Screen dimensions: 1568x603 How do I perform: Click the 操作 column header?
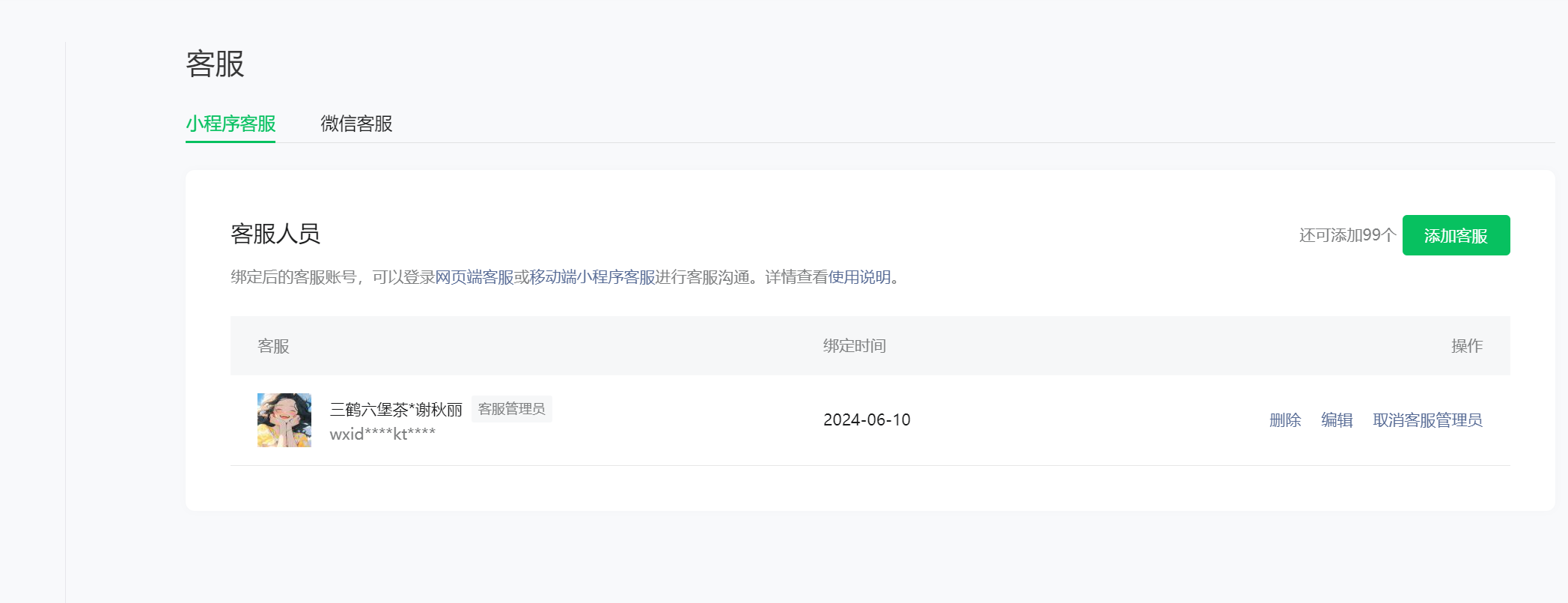tap(1466, 346)
